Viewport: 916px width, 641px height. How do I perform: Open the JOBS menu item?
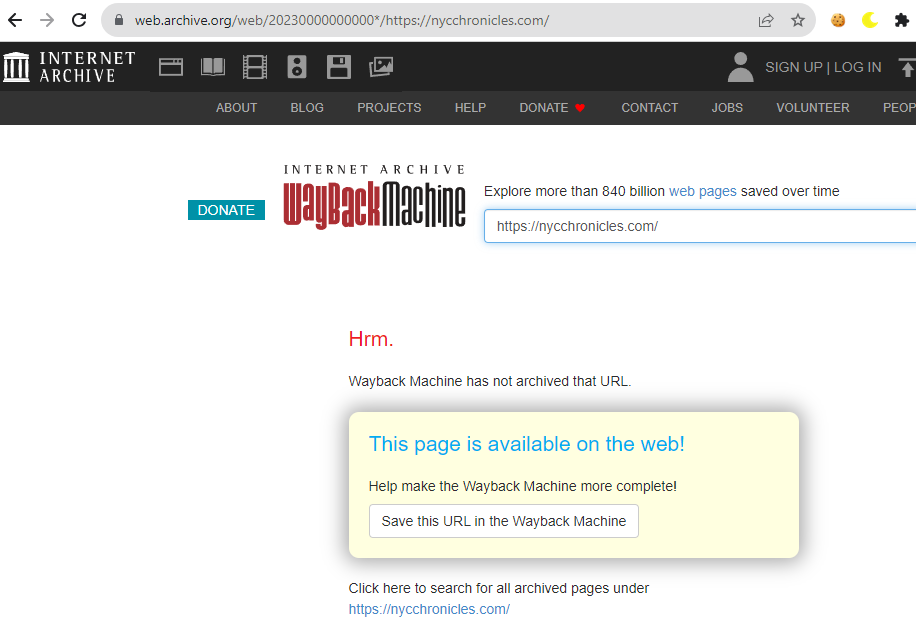(727, 108)
